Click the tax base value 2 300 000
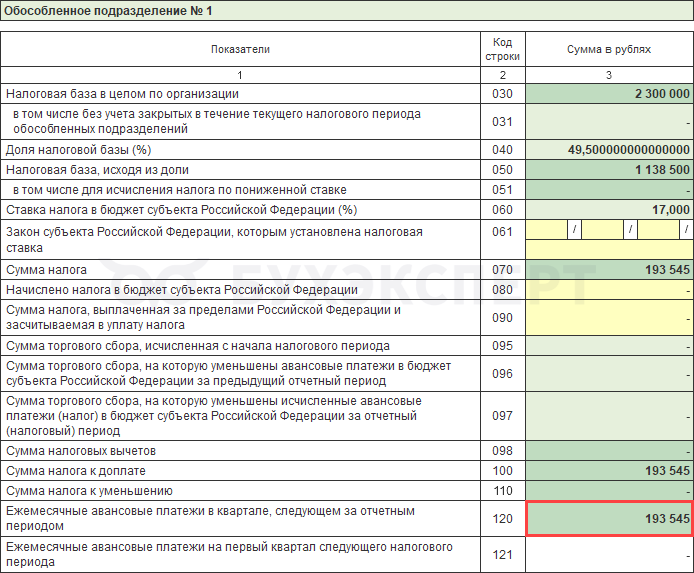The image size is (694, 573). pyautogui.click(x=609, y=94)
